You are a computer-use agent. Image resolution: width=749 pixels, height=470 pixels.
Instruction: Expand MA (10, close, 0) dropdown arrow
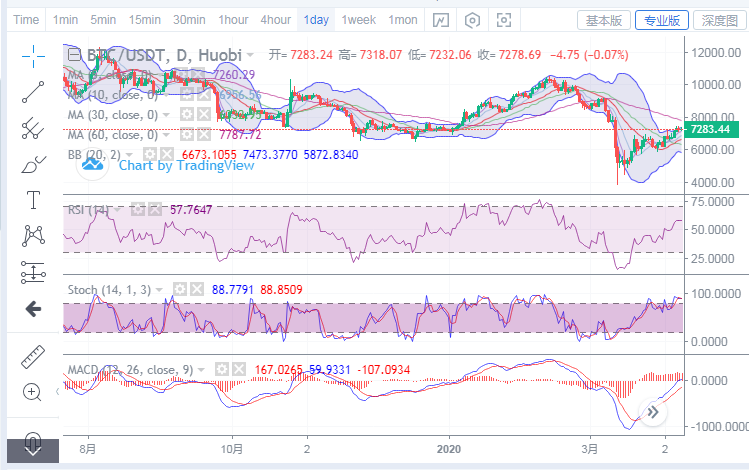pos(166,95)
